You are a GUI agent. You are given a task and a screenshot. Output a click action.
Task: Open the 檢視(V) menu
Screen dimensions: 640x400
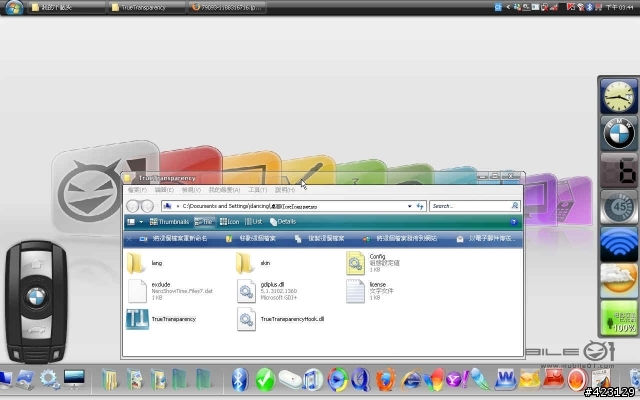[191, 190]
